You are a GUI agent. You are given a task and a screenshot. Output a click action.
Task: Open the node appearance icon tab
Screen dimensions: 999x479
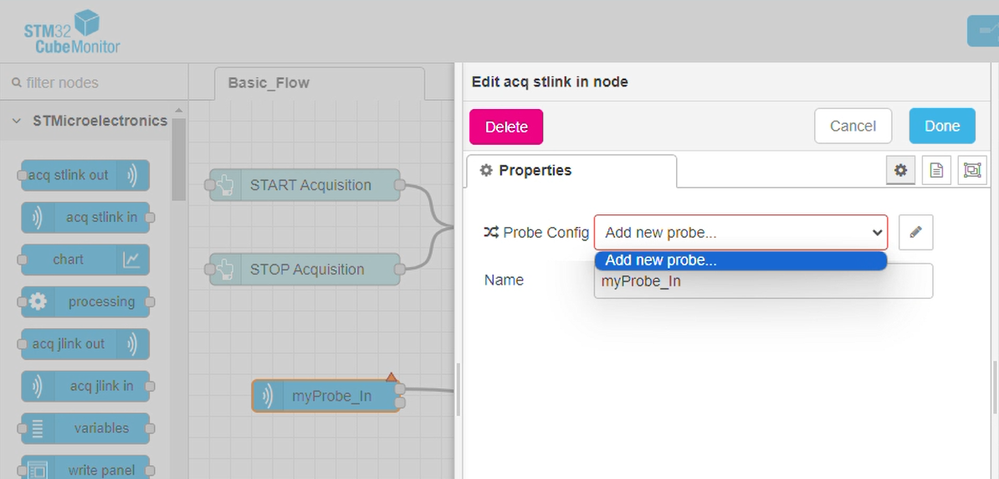[972, 170]
